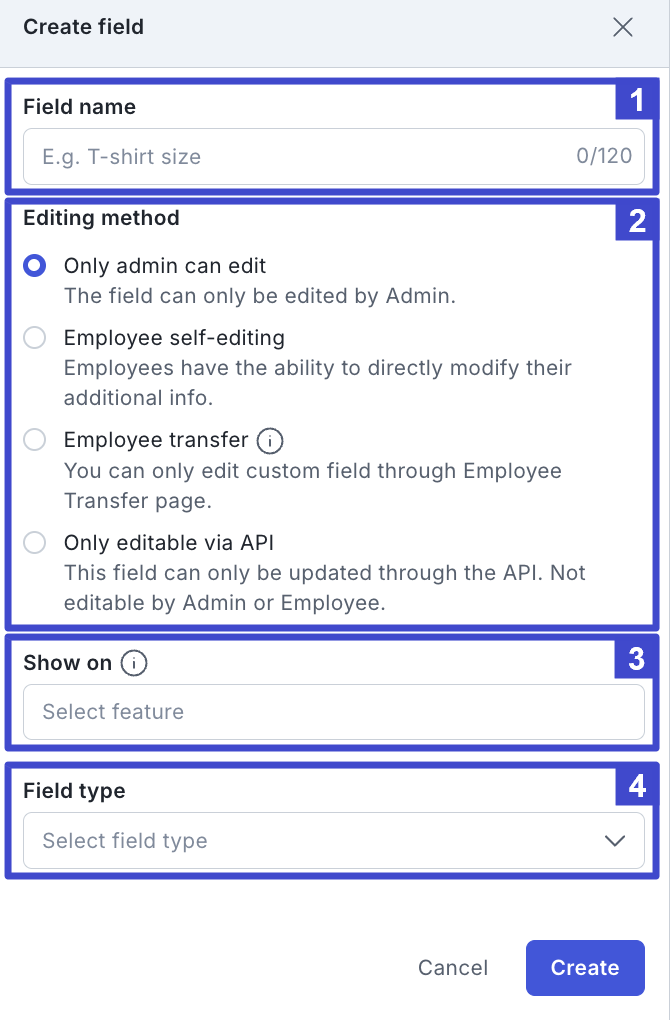Click the info icon next to Show on

pyautogui.click(x=134, y=664)
